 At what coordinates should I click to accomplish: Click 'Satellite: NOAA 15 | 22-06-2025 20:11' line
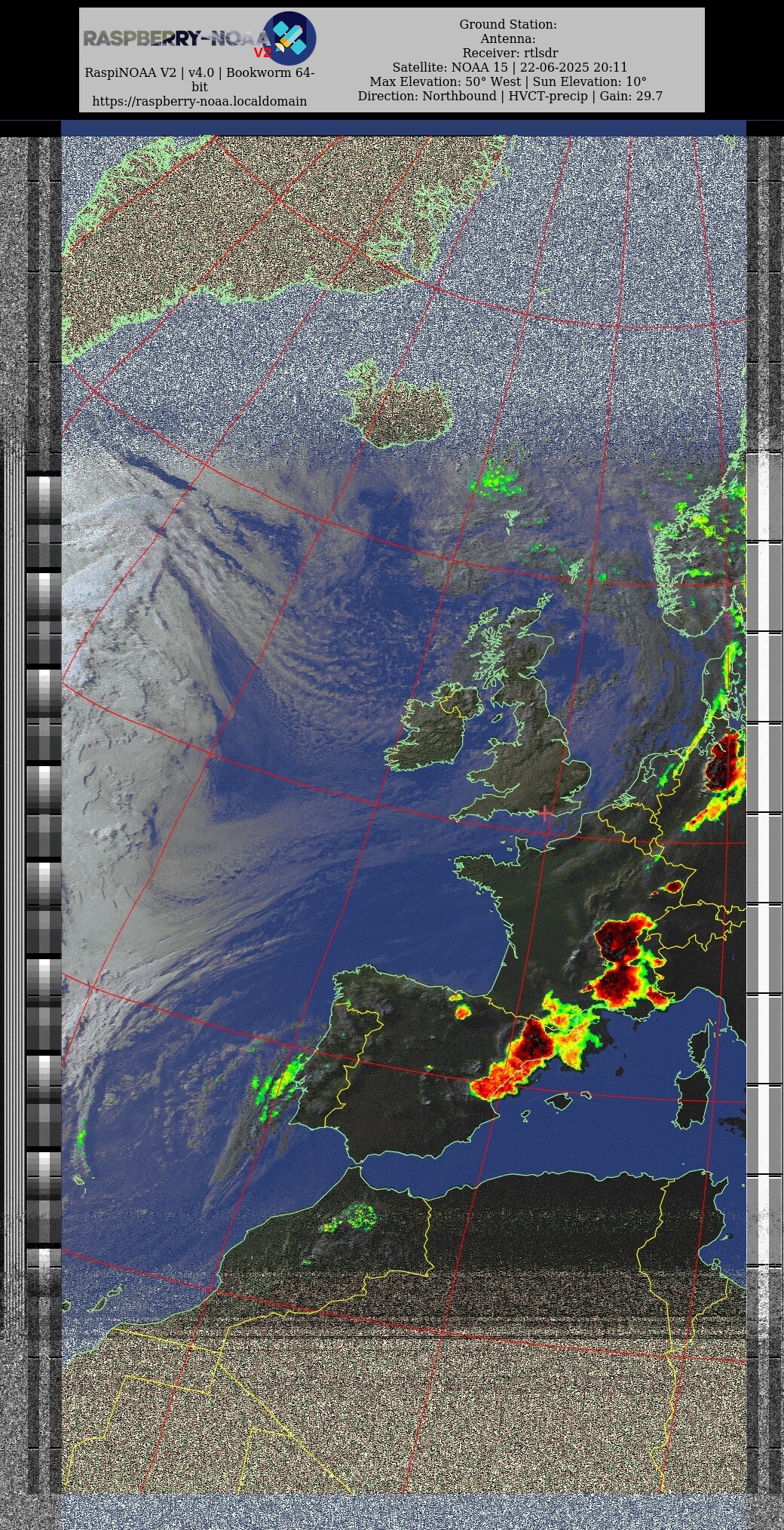click(510, 67)
